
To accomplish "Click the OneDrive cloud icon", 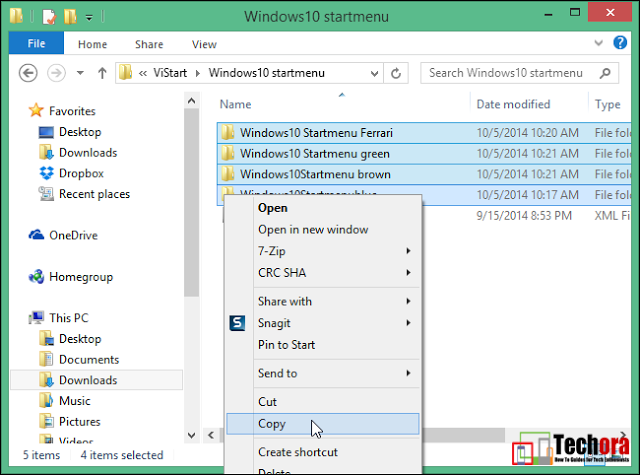I will tap(36, 235).
